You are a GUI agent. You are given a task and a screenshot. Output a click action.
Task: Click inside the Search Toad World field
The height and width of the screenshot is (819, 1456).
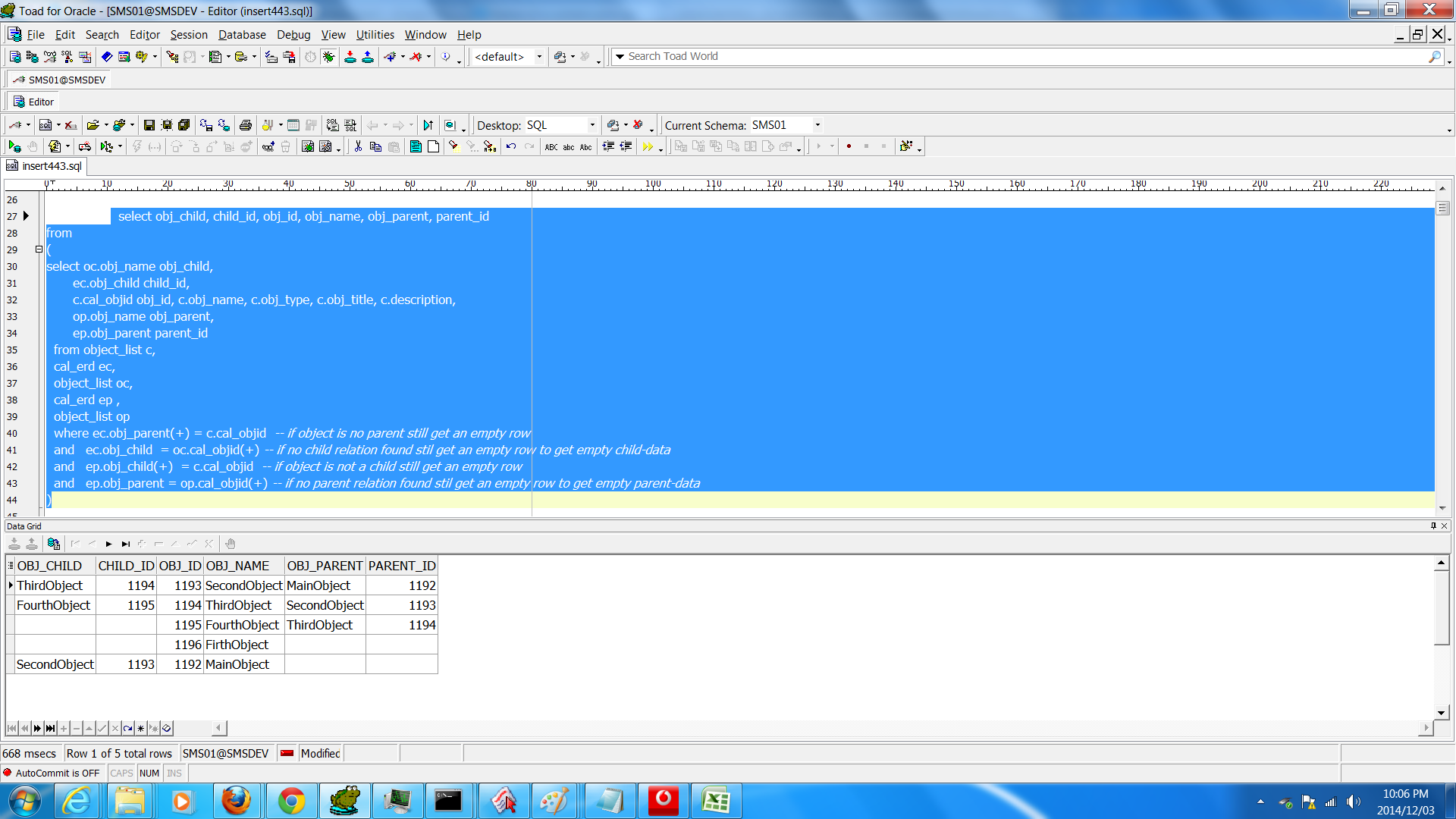(x=834, y=56)
